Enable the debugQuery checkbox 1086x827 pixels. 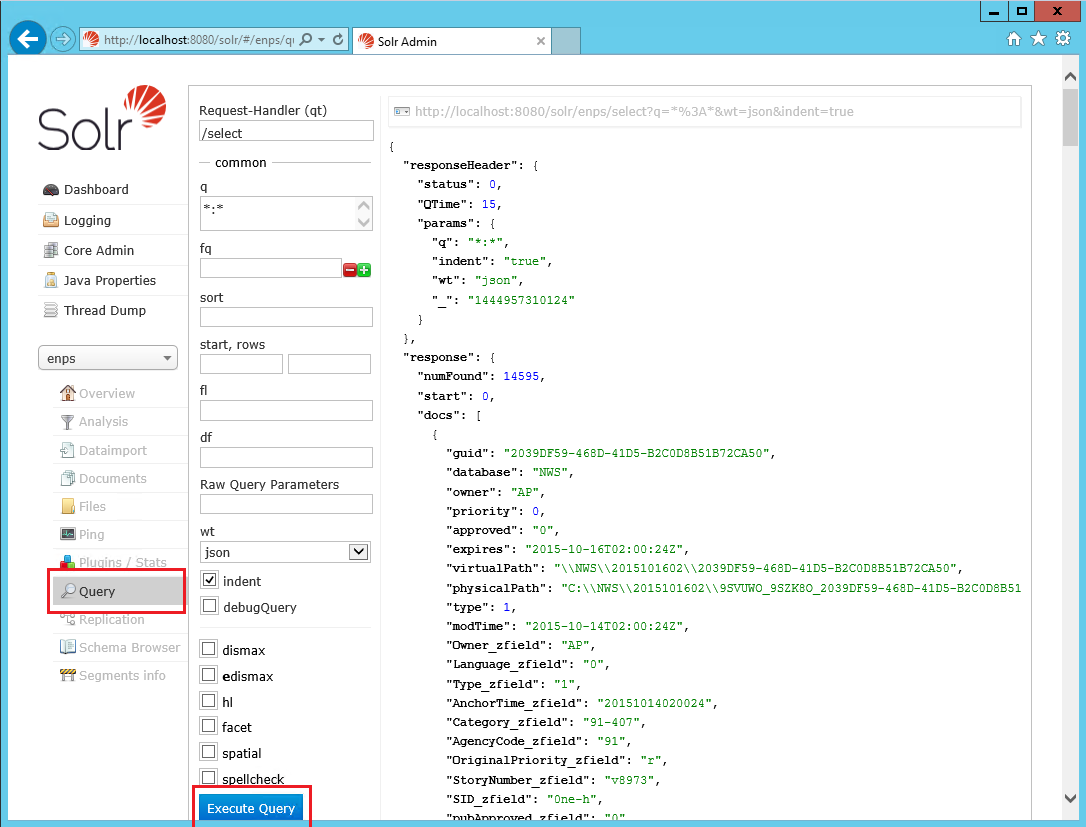(210, 606)
